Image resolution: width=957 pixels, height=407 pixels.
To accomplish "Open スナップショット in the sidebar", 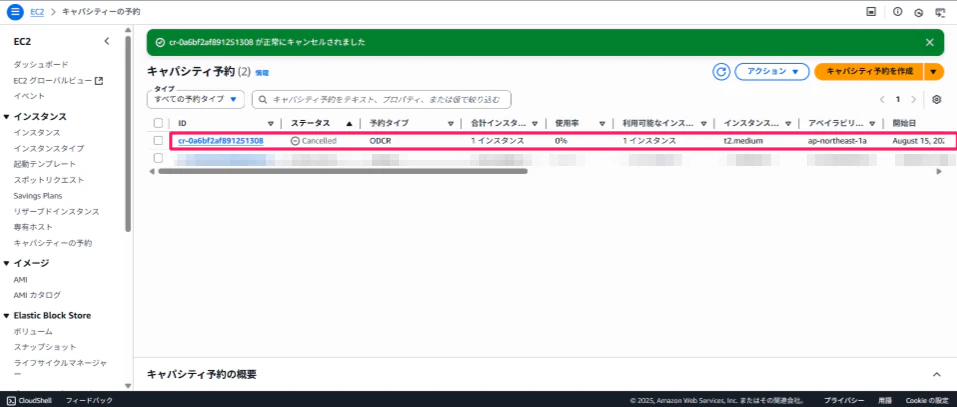I will (x=45, y=347).
